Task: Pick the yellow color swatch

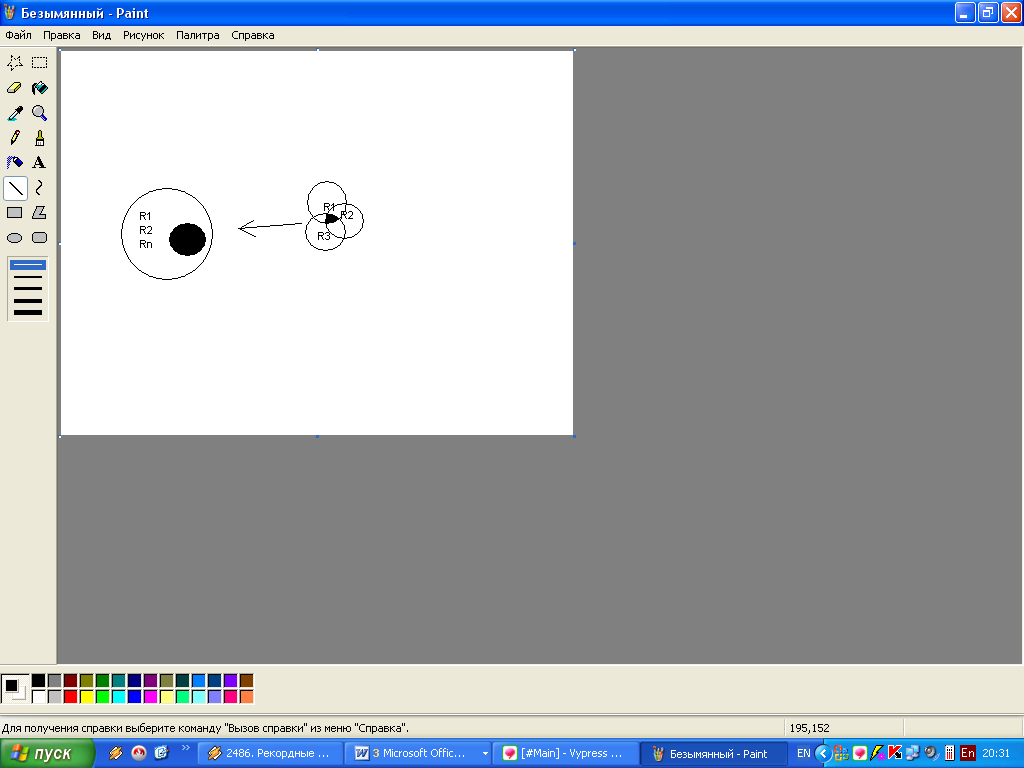Action: [87, 697]
